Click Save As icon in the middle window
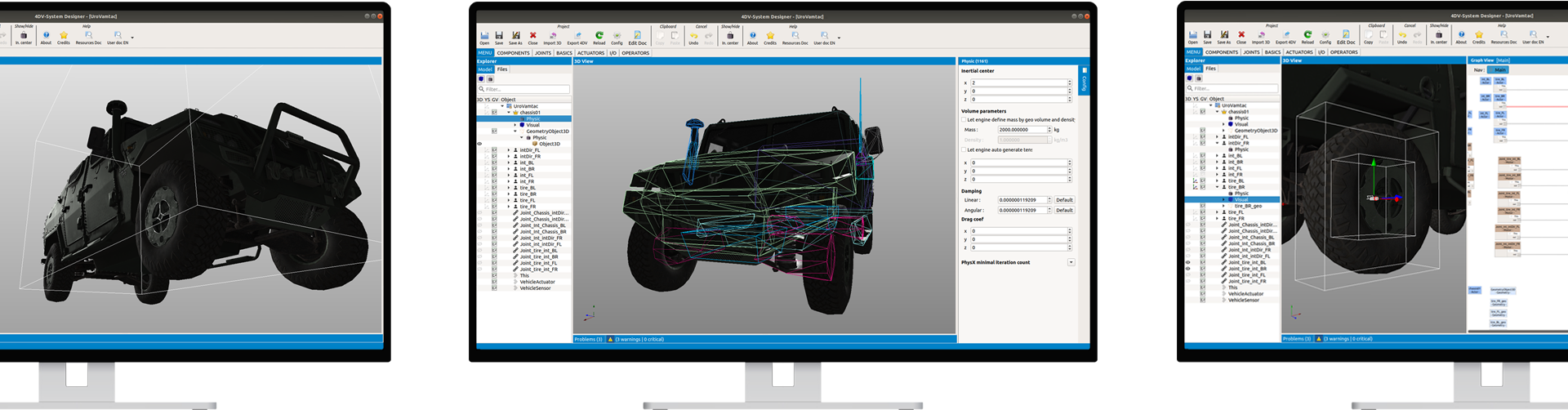Screen dimensions: 1568x410 point(515,36)
